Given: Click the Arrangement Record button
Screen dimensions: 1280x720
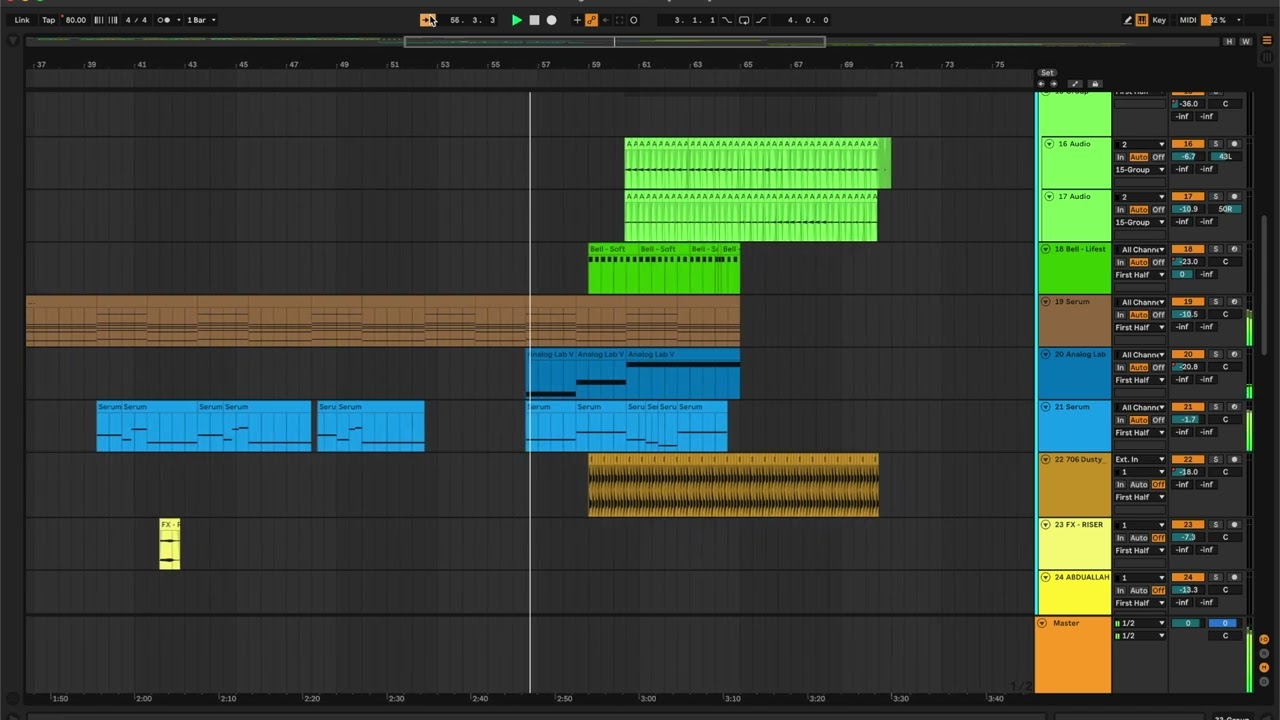Looking at the screenshot, I should pos(551,20).
